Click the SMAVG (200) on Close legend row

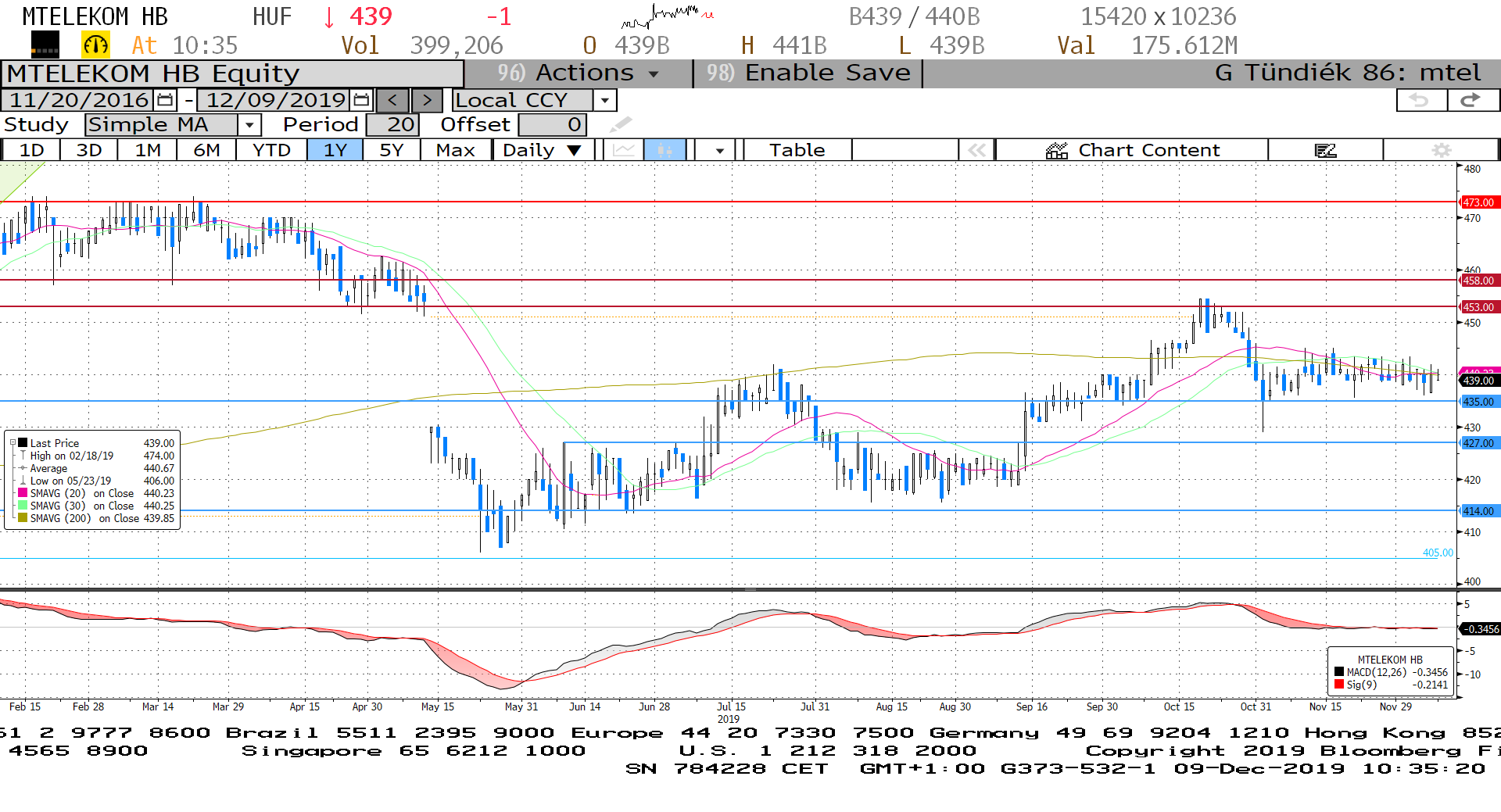tap(96, 518)
